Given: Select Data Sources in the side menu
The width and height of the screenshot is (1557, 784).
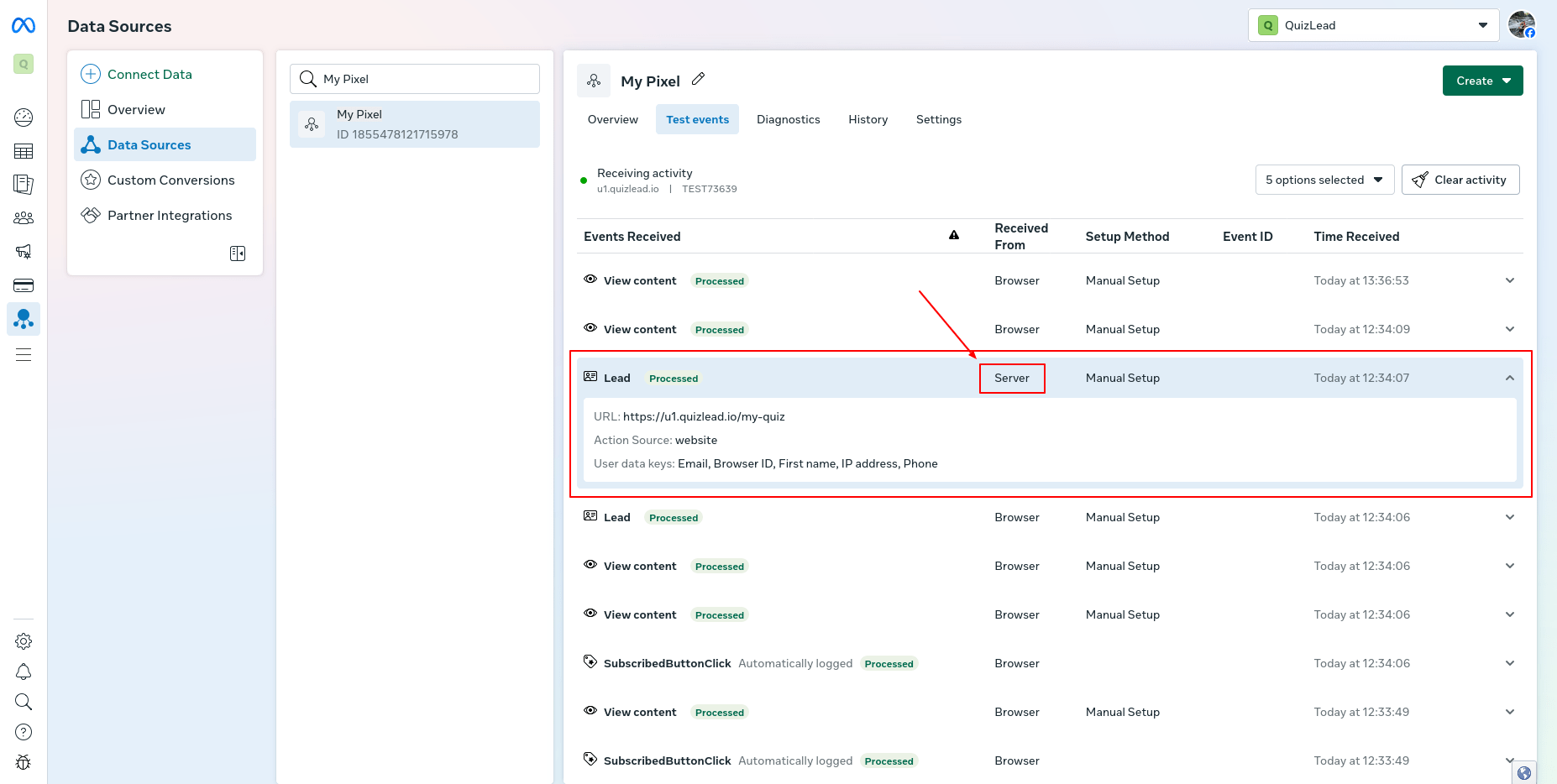Looking at the screenshot, I should click(165, 144).
